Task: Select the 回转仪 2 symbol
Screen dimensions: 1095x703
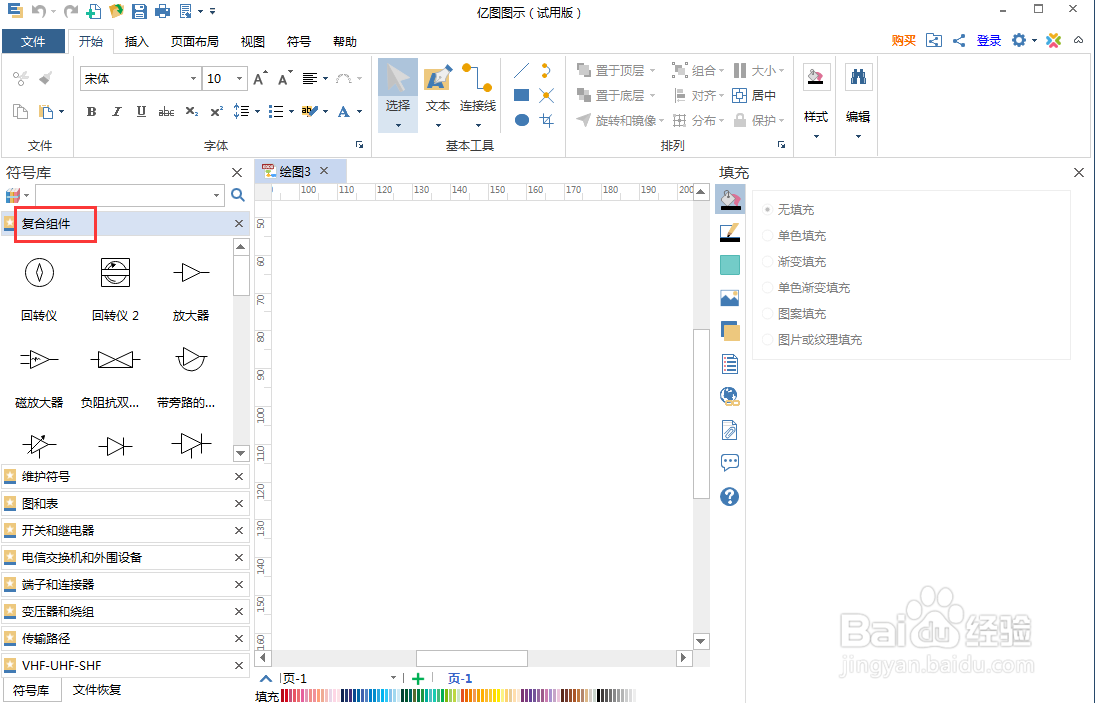Action: coord(115,273)
